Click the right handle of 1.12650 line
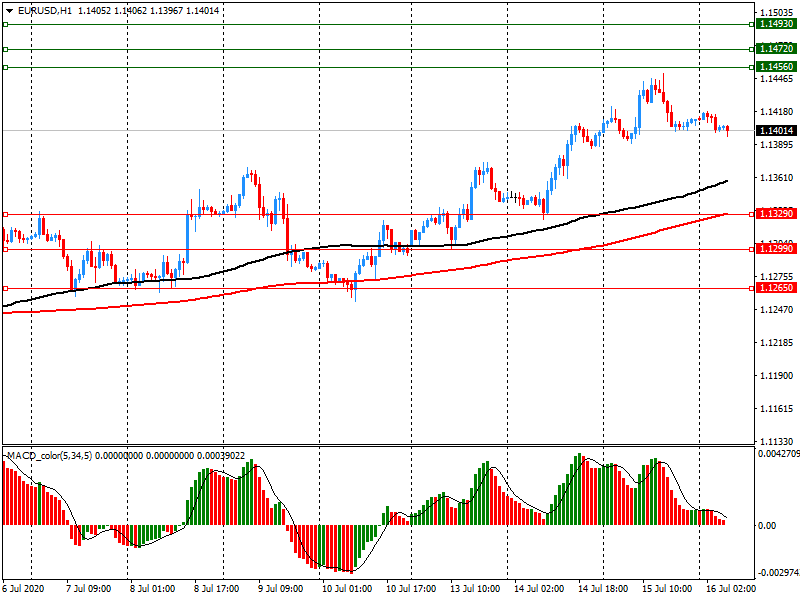Image resolution: width=800 pixels, height=600 pixels. click(x=752, y=289)
